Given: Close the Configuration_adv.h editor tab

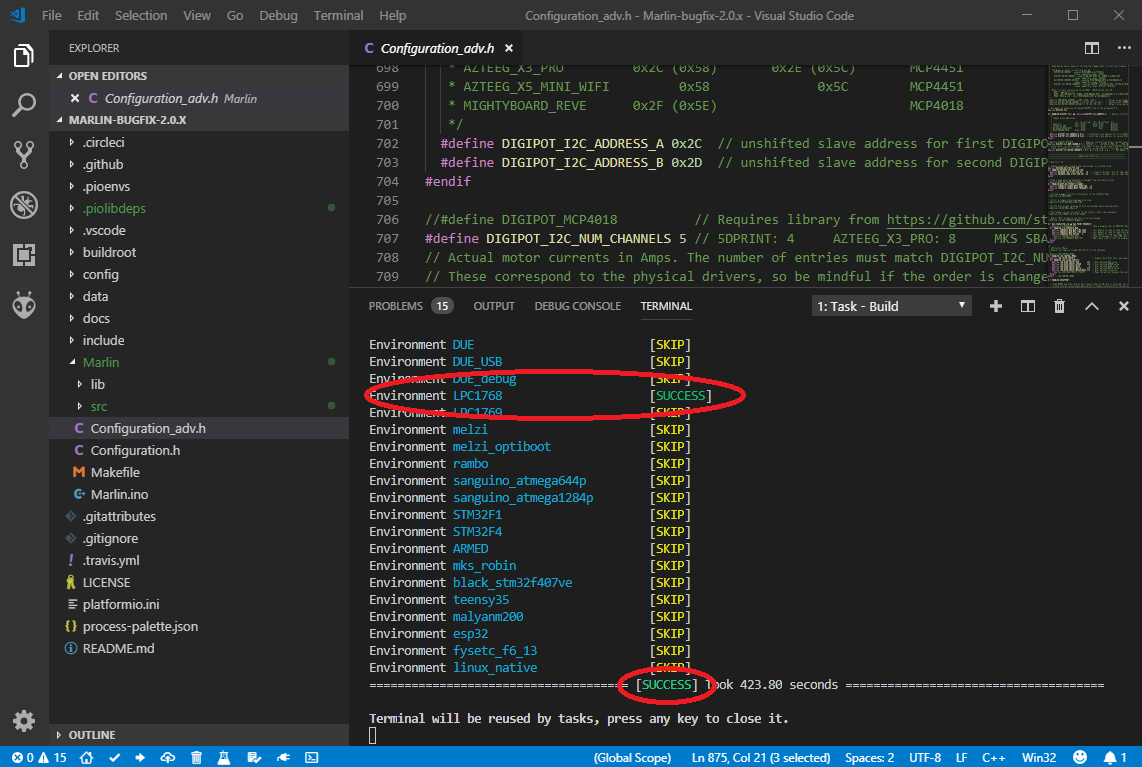Looking at the screenshot, I should [509, 48].
